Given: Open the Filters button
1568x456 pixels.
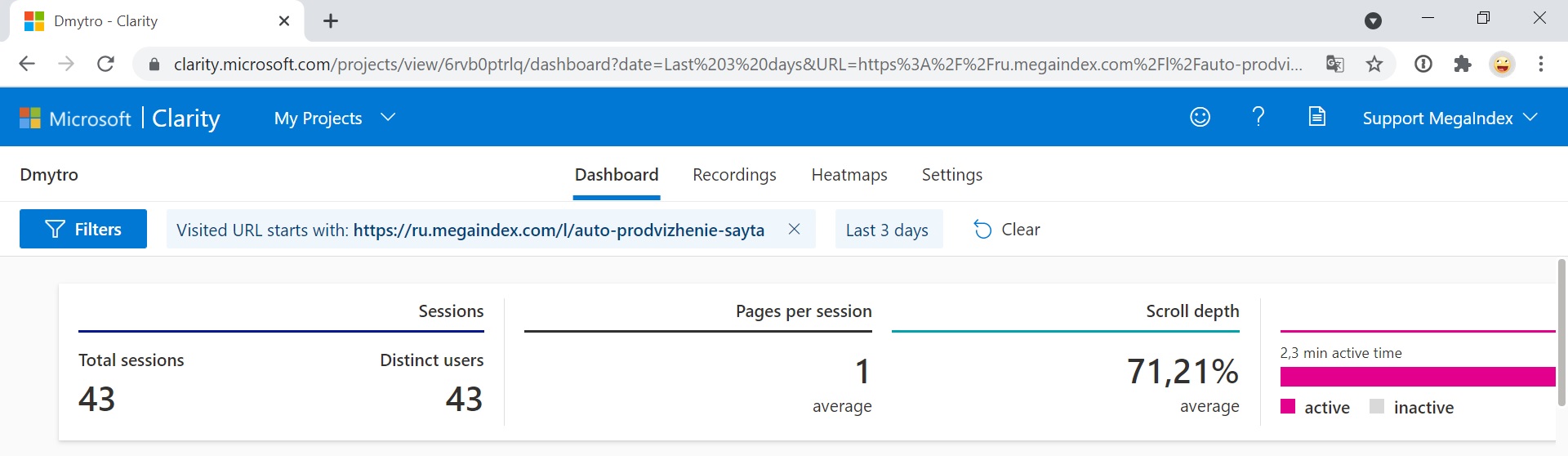Looking at the screenshot, I should [x=83, y=229].
